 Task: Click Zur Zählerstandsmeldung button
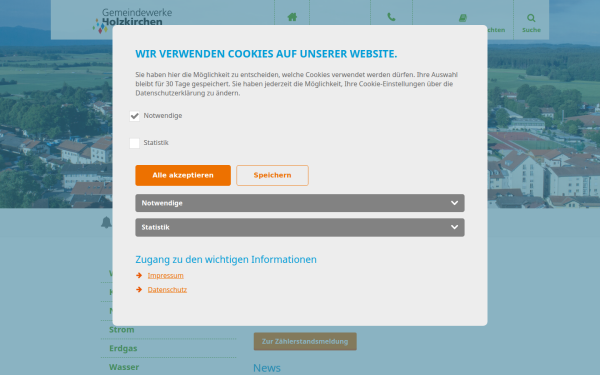pos(305,341)
